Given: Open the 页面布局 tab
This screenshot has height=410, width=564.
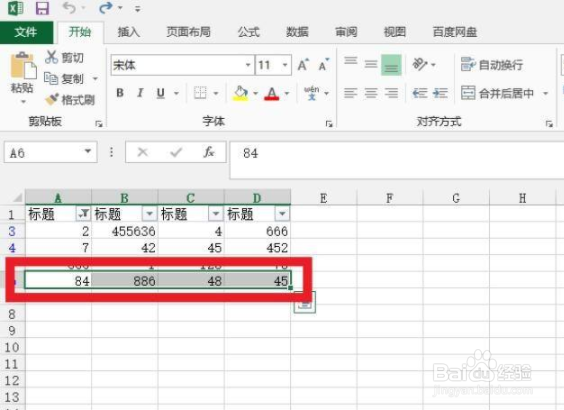Looking at the screenshot, I should click(188, 32).
